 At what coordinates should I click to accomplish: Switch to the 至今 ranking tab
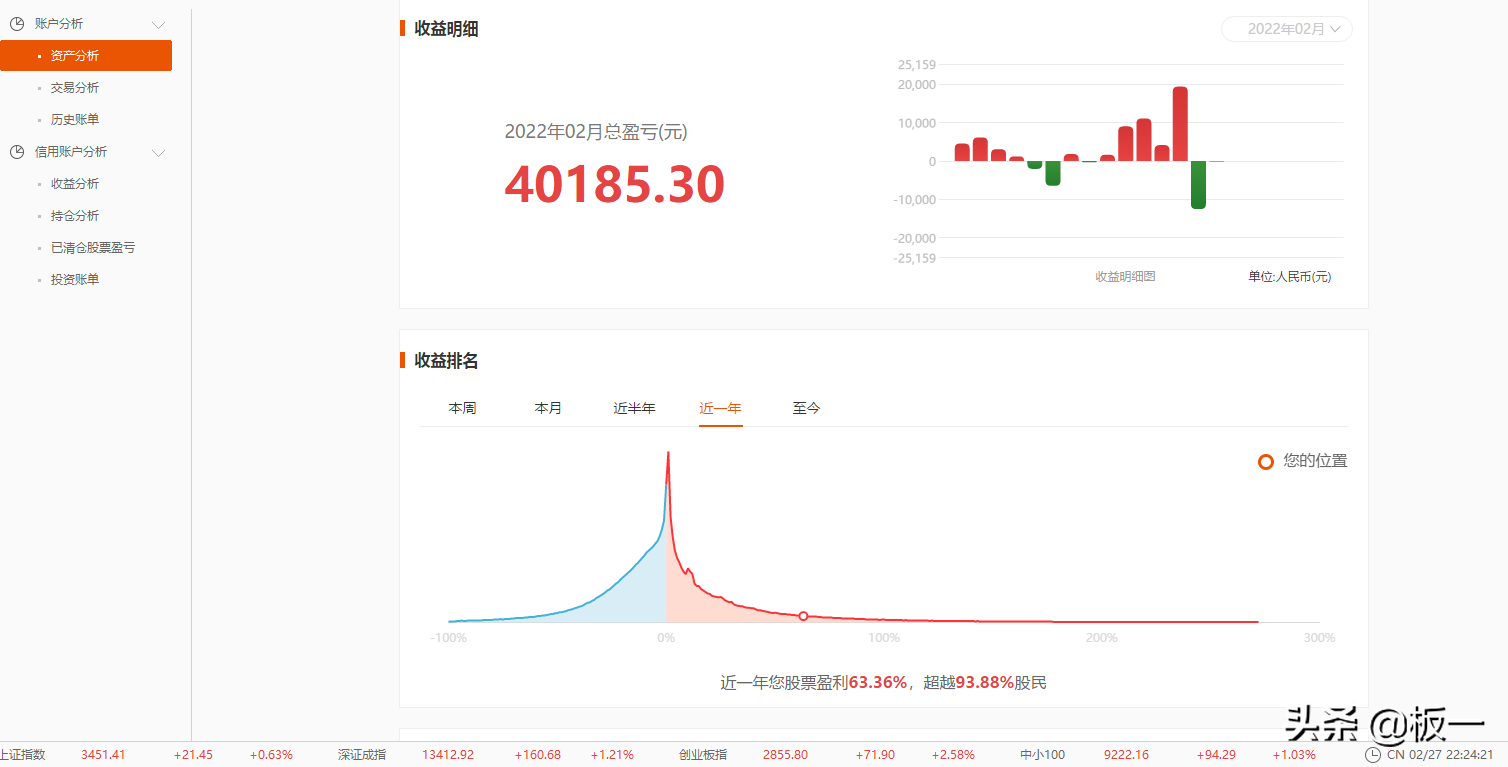pos(806,407)
